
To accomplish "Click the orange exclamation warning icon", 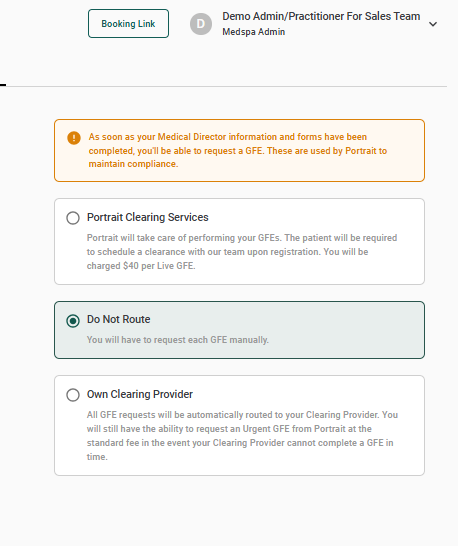I will point(74,138).
